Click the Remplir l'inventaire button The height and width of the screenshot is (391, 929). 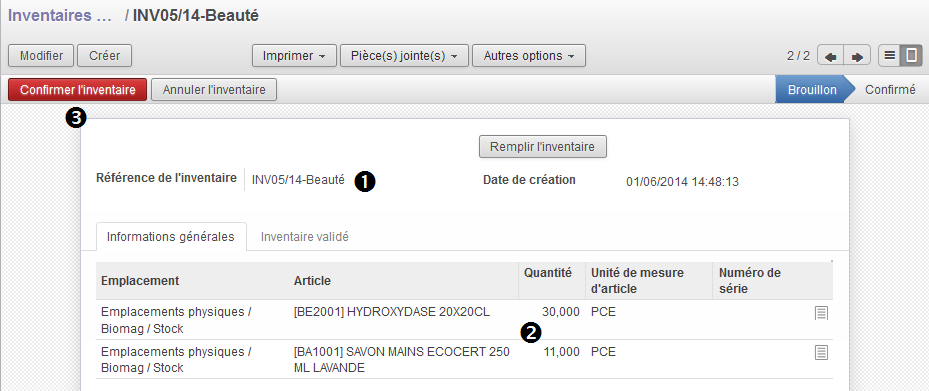click(543, 146)
